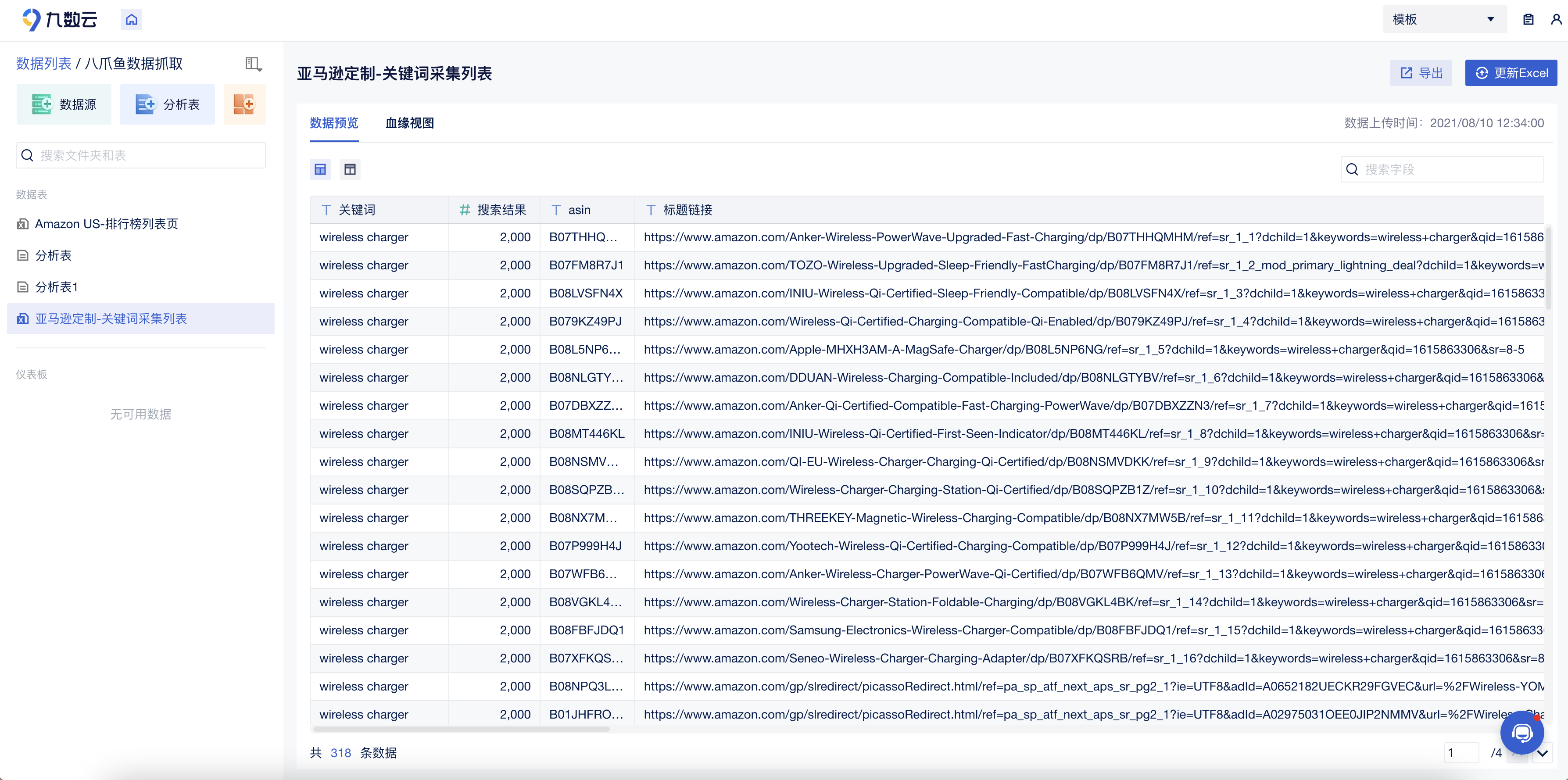1568x780 pixels.
Task: Go to next page with down chevron
Action: point(1542,753)
